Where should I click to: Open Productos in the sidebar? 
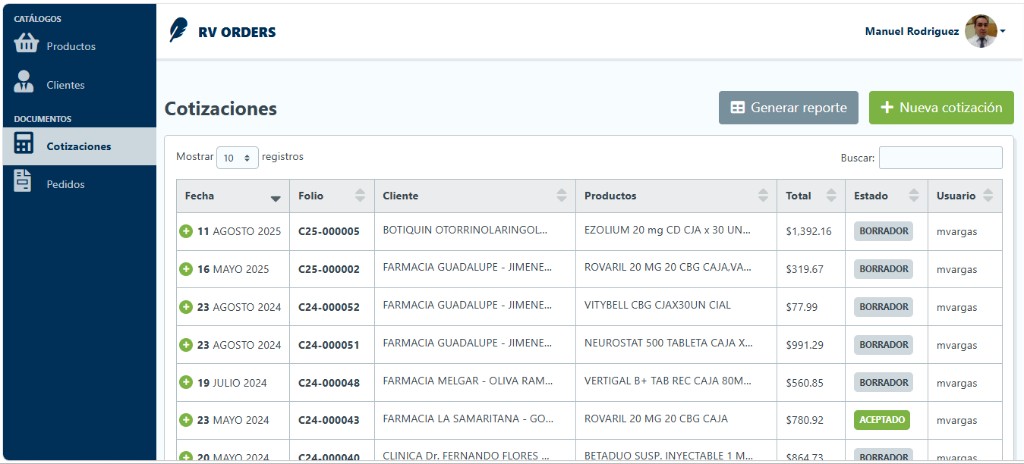[79, 45]
